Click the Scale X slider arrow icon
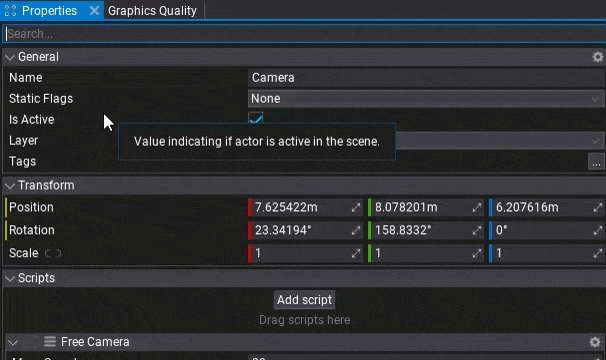 pyautogui.click(x=356, y=253)
